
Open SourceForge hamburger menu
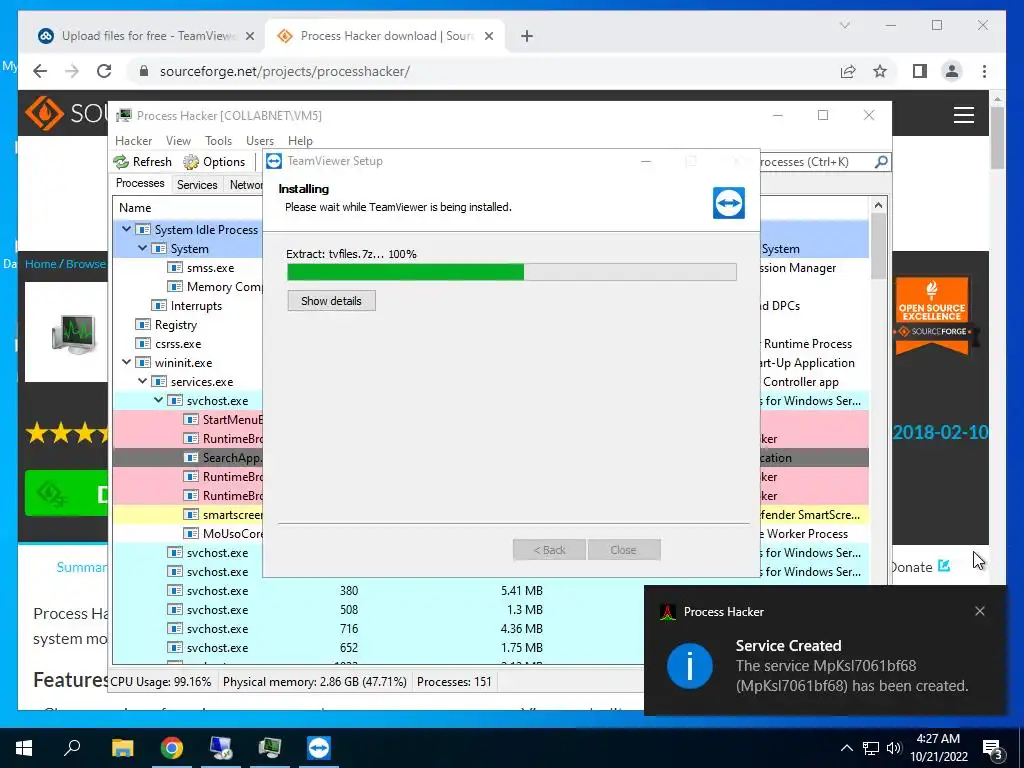963,115
